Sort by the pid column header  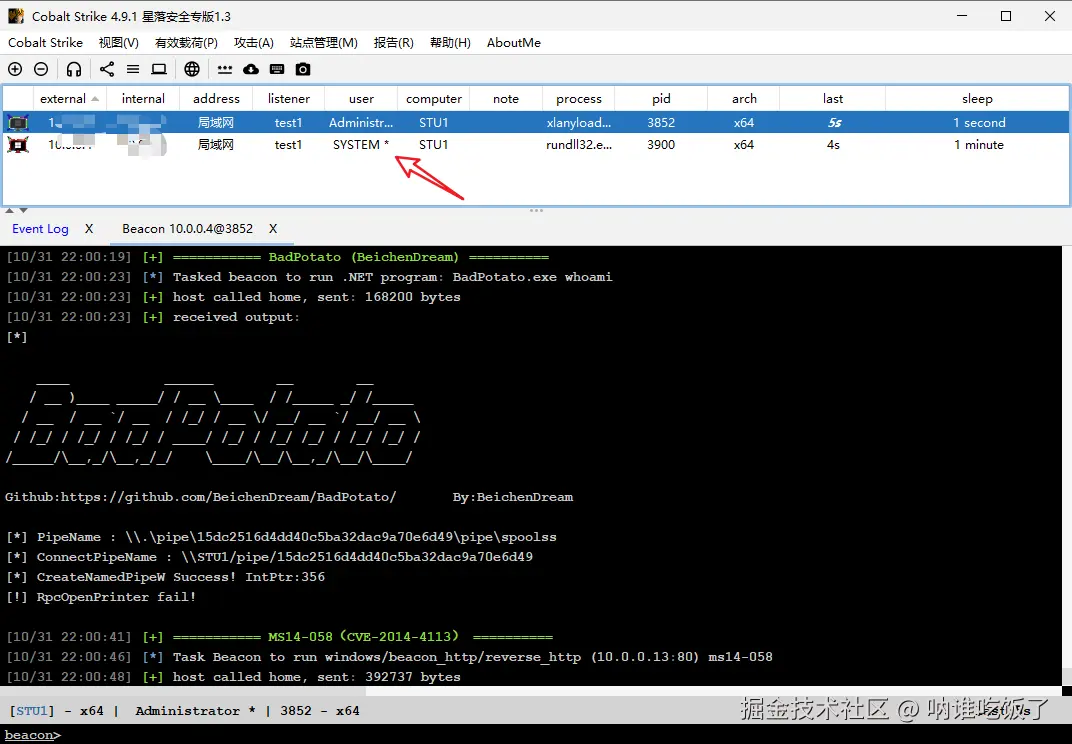661,98
